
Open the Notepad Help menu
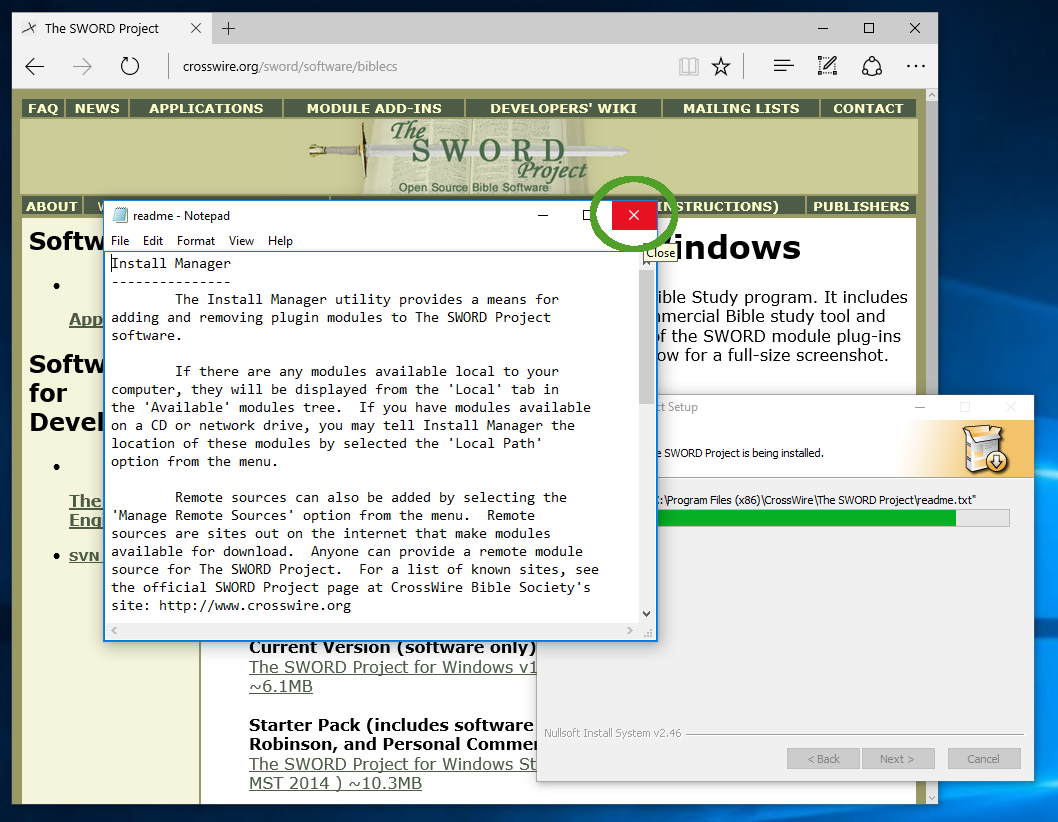(280, 241)
